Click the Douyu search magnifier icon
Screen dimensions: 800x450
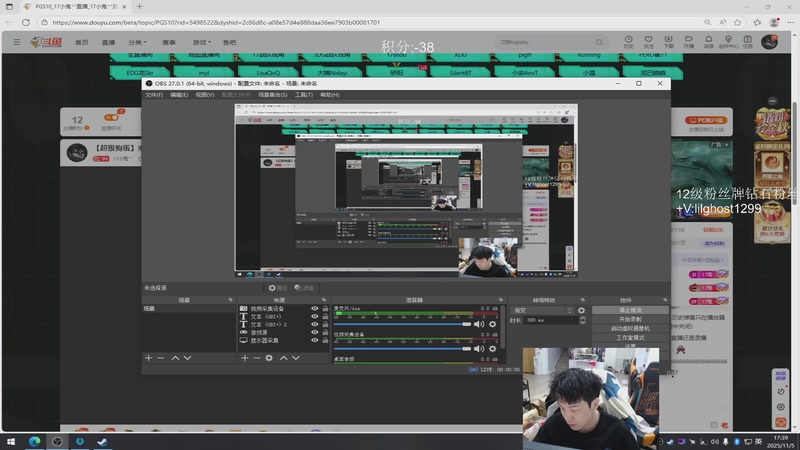pyautogui.click(x=599, y=42)
